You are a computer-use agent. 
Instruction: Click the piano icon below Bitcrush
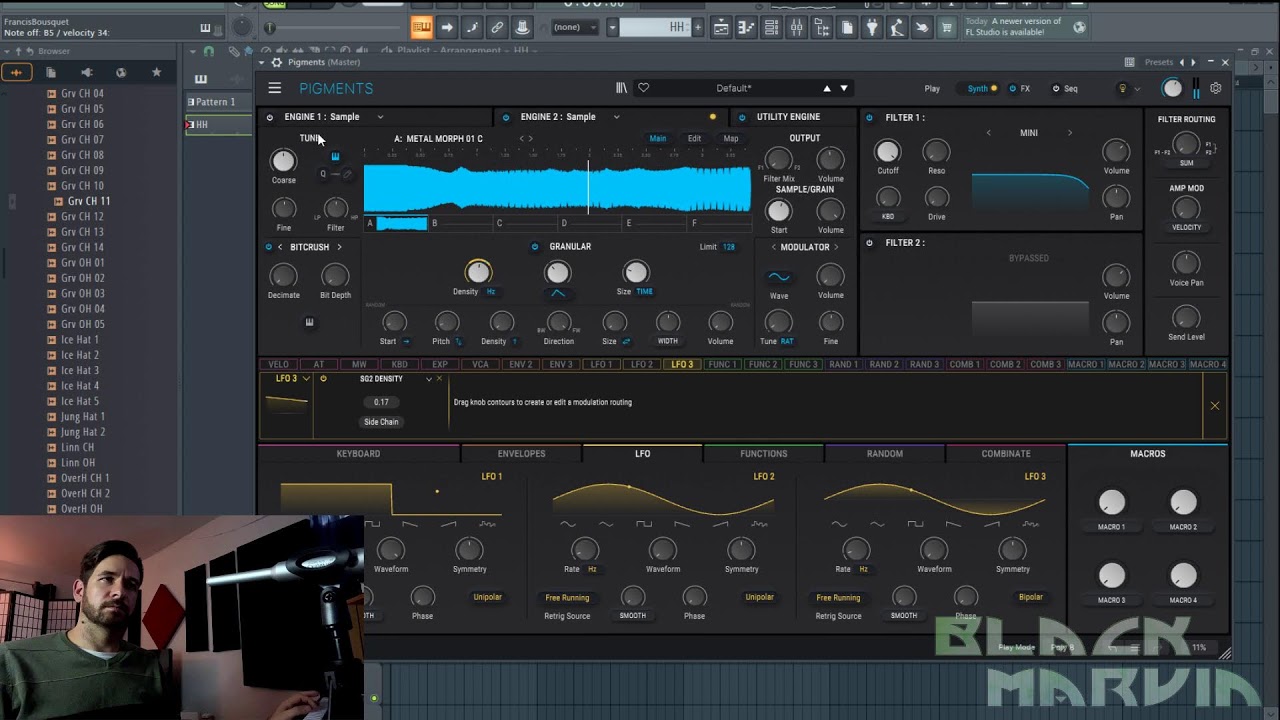click(x=309, y=322)
